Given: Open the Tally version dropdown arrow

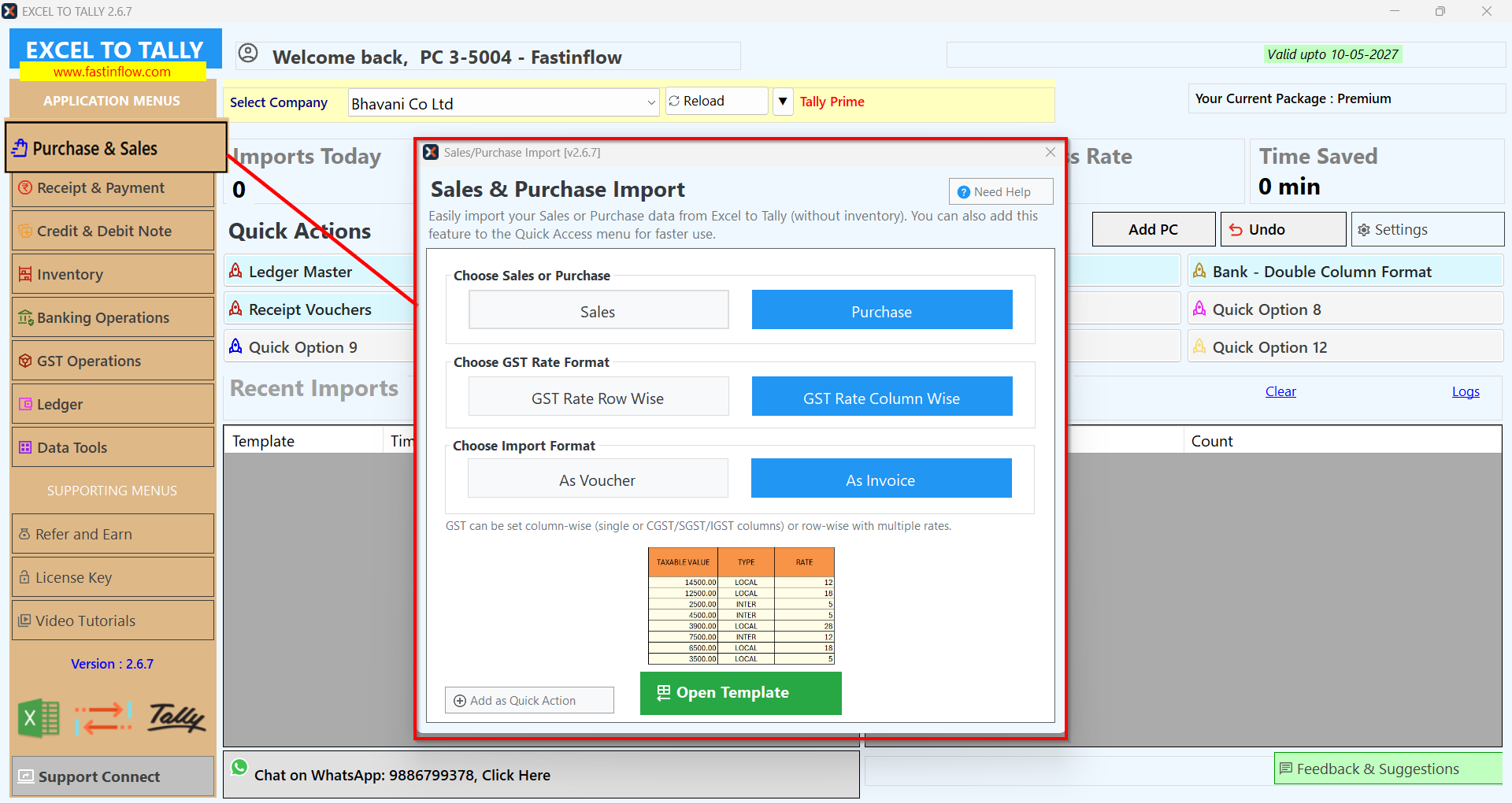Looking at the screenshot, I should pyautogui.click(x=783, y=101).
